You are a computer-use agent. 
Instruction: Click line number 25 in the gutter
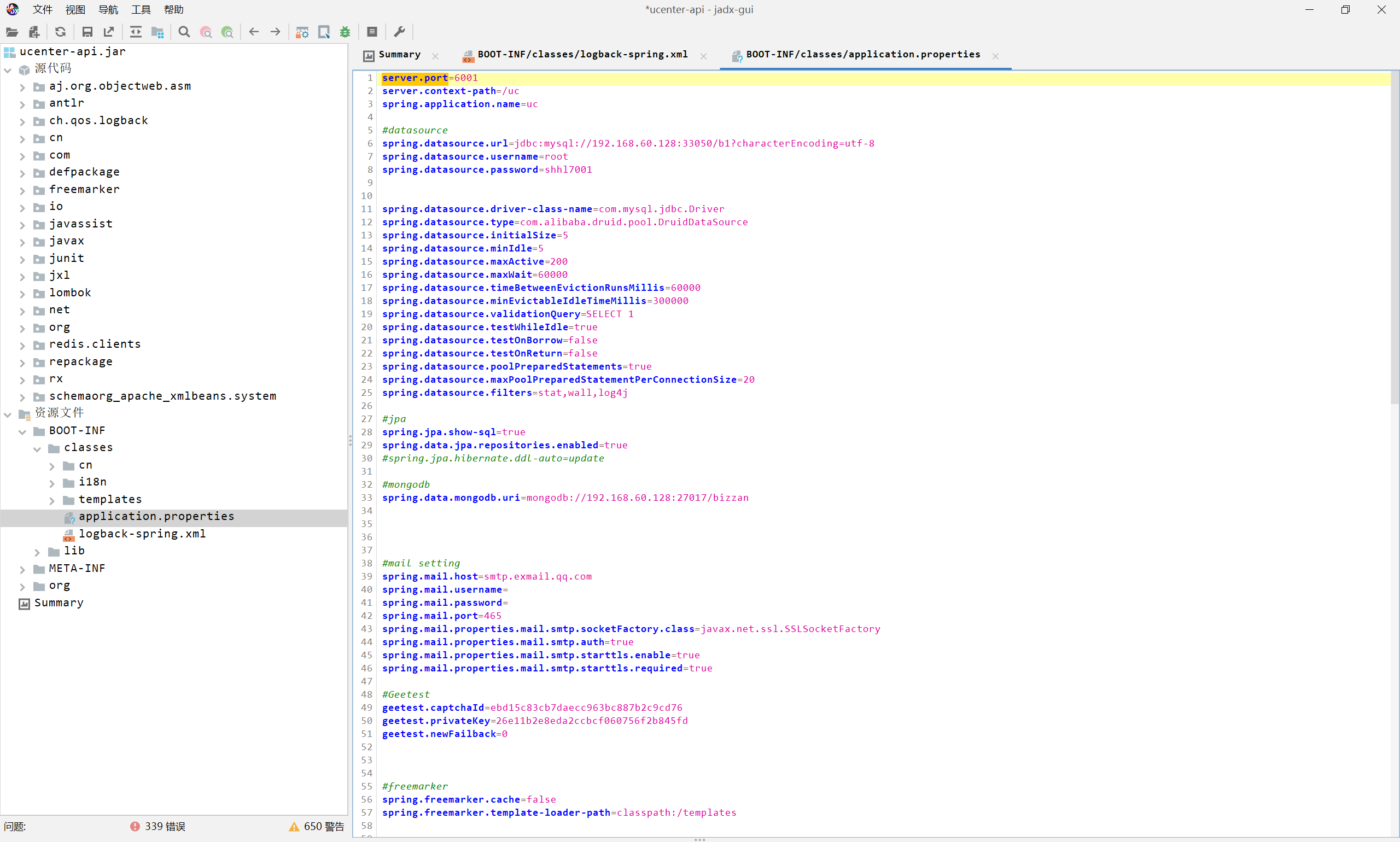pyautogui.click(x=366, y=393)
